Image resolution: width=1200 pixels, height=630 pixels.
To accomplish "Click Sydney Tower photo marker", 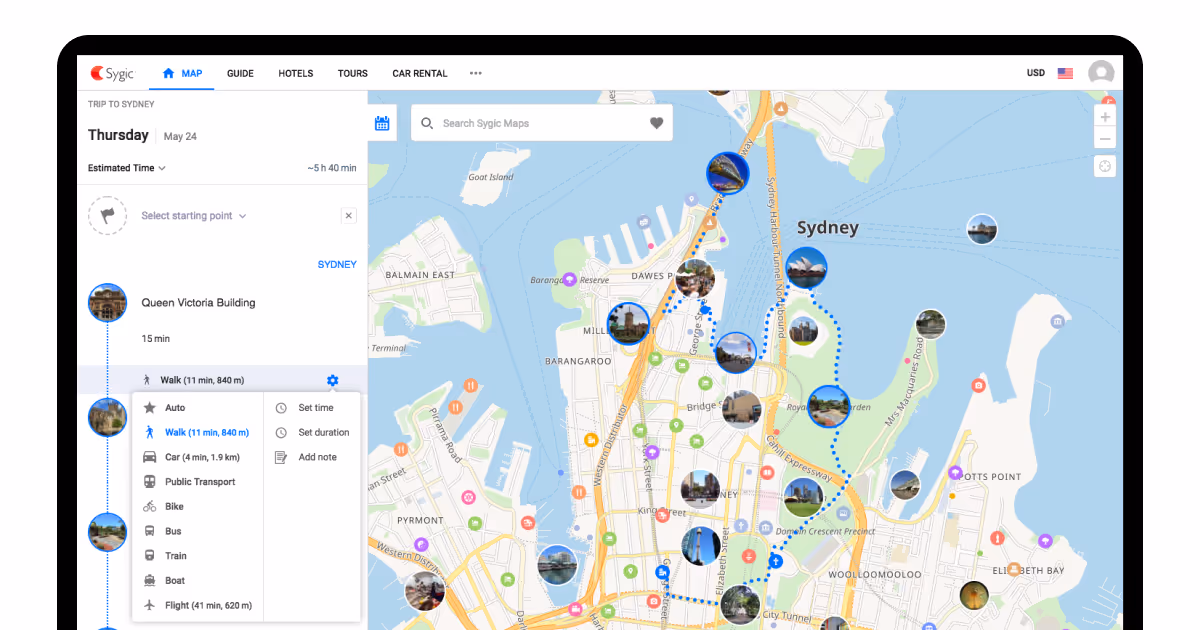I will [701, 546].
